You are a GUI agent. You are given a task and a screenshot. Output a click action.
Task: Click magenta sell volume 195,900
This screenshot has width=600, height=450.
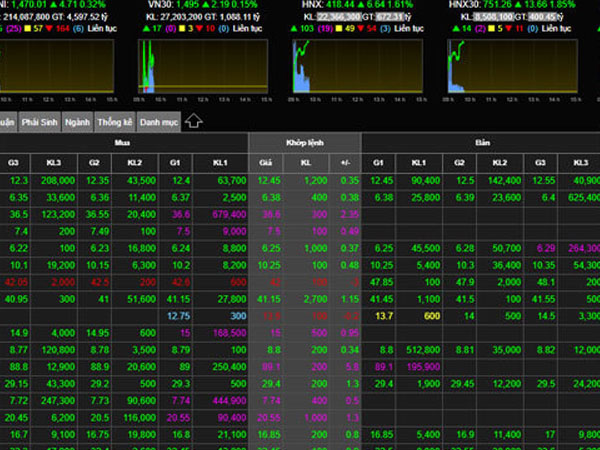click(424, 367)
